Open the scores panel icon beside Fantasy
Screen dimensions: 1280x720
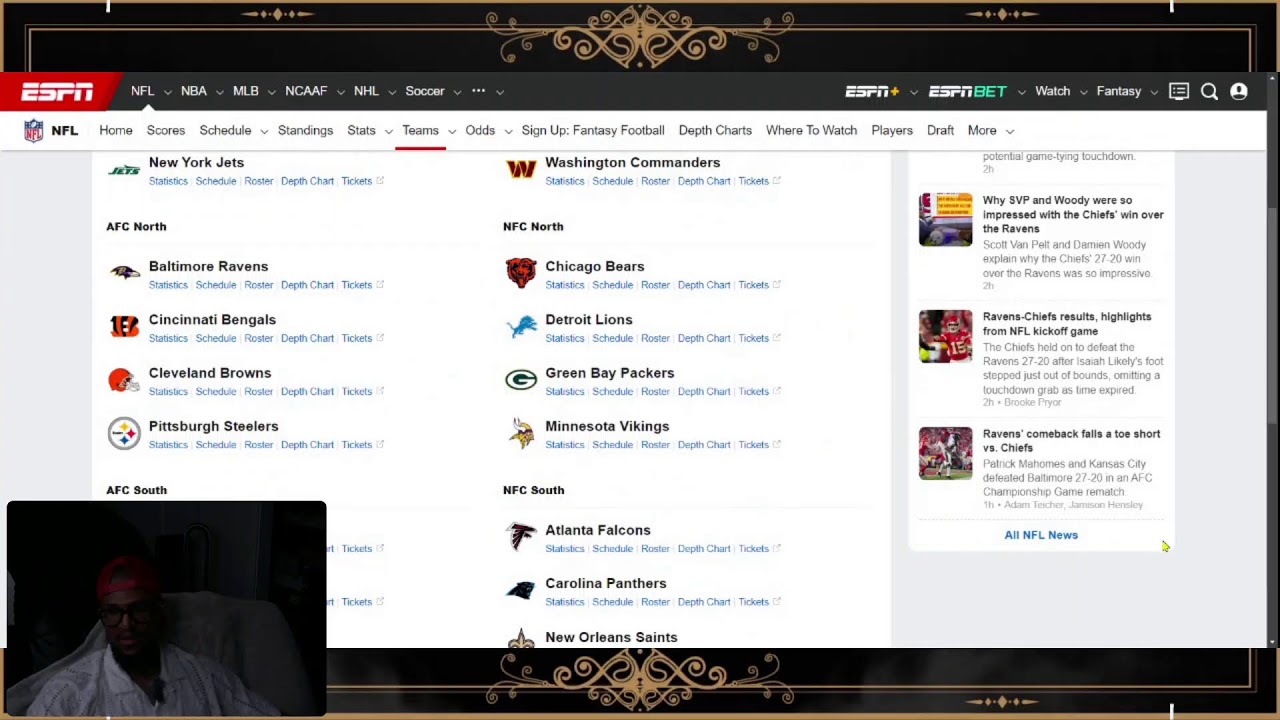point(1179,92)
